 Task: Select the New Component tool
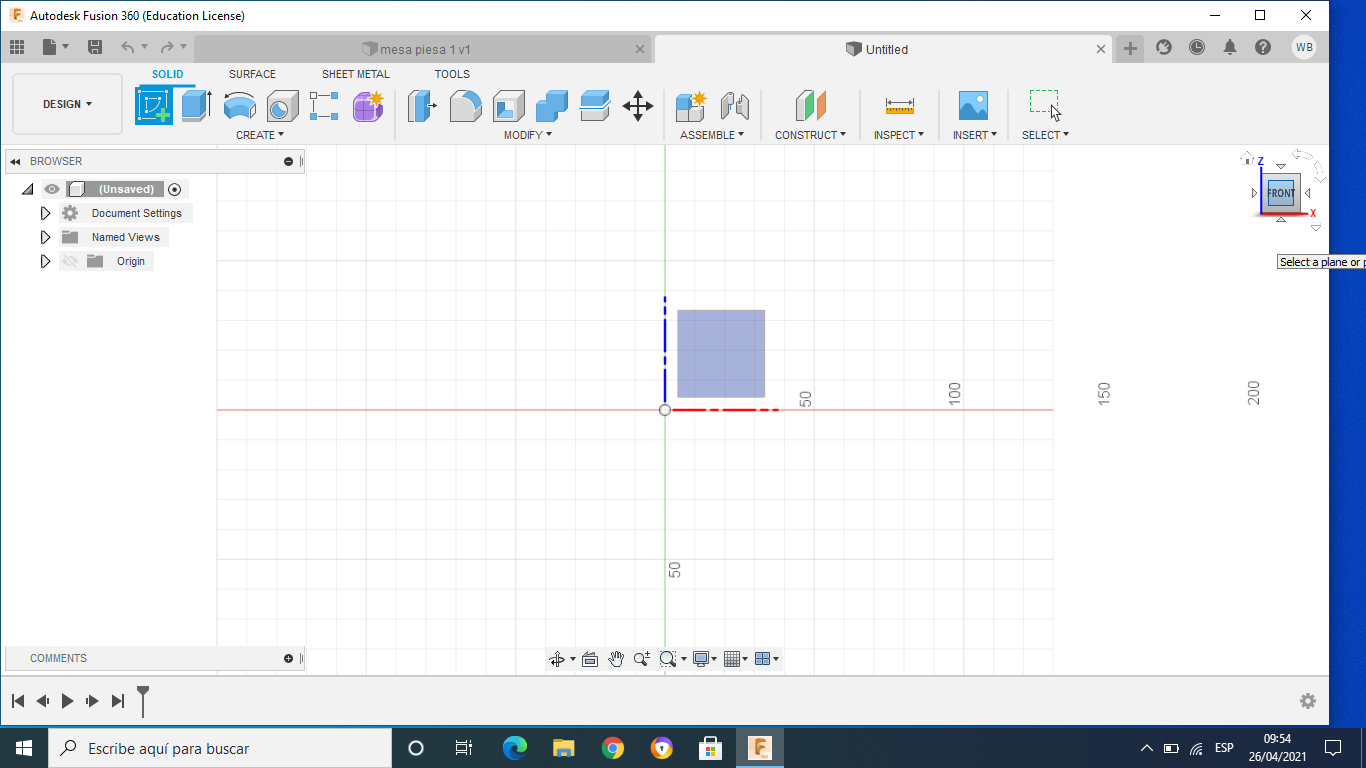point(691,105)
